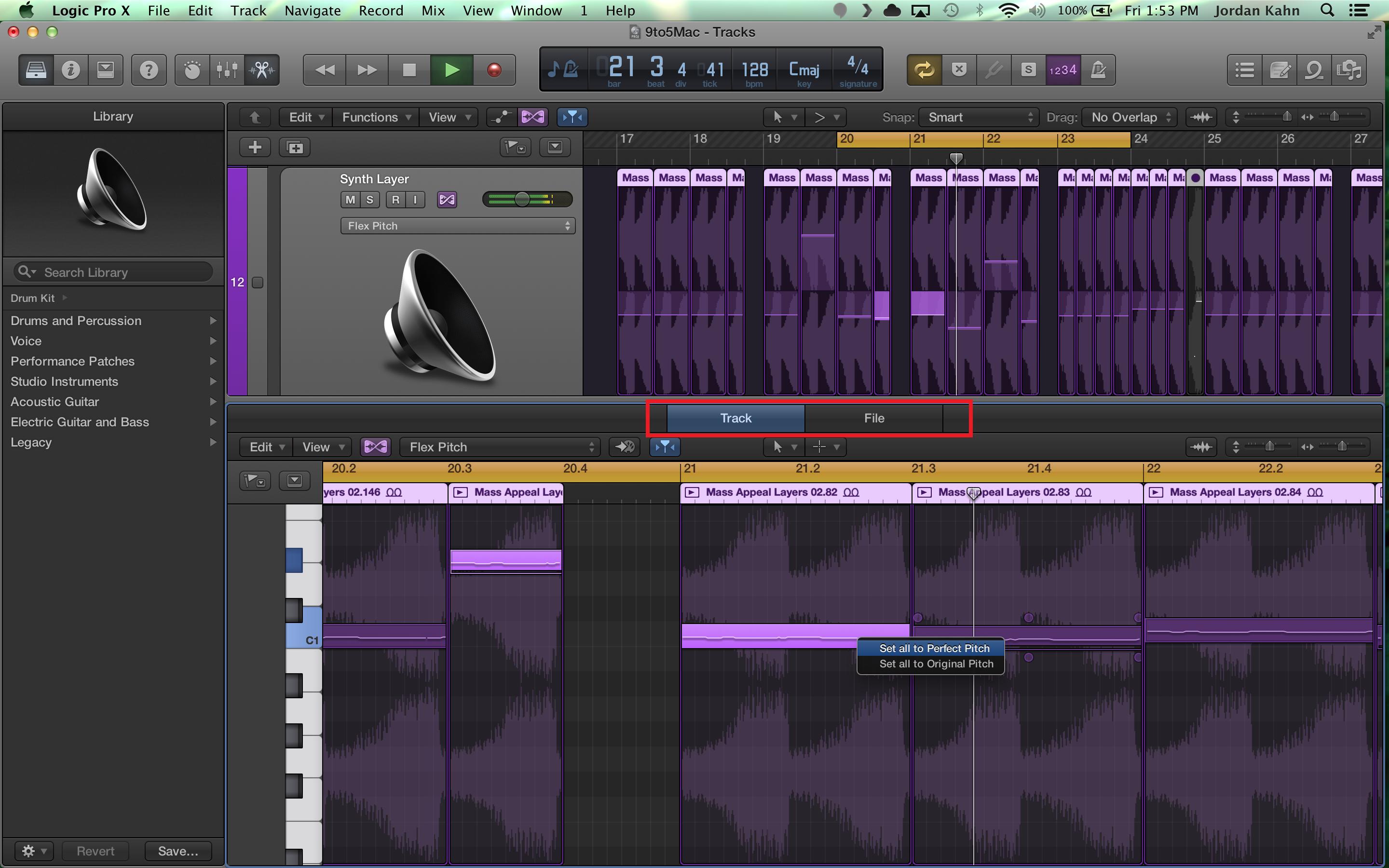Toggle the Cycle mode button

click(924, 70)
